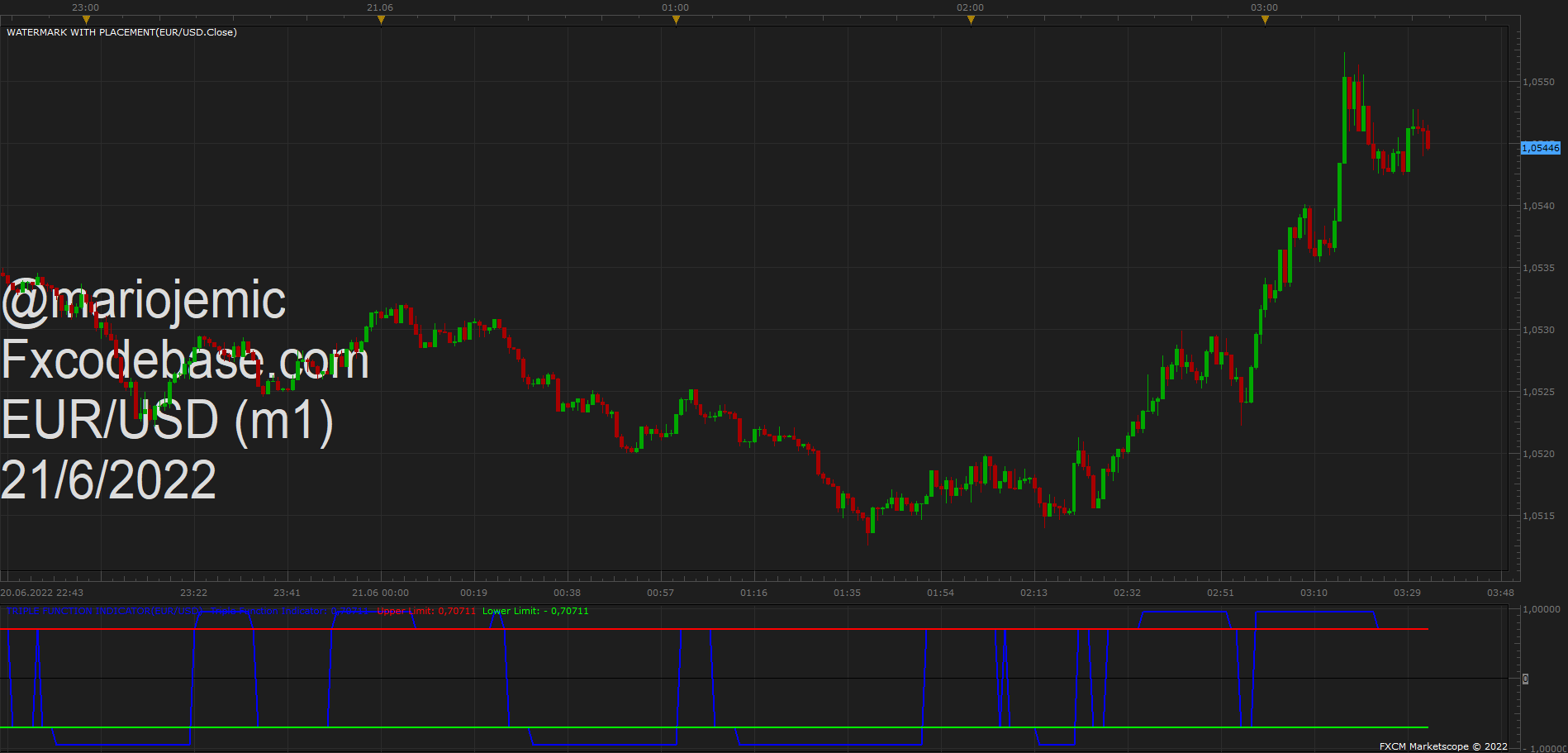
Task: Click the 03:10 time axis label
Action: pyautogui.click(x=1314, y=593)
